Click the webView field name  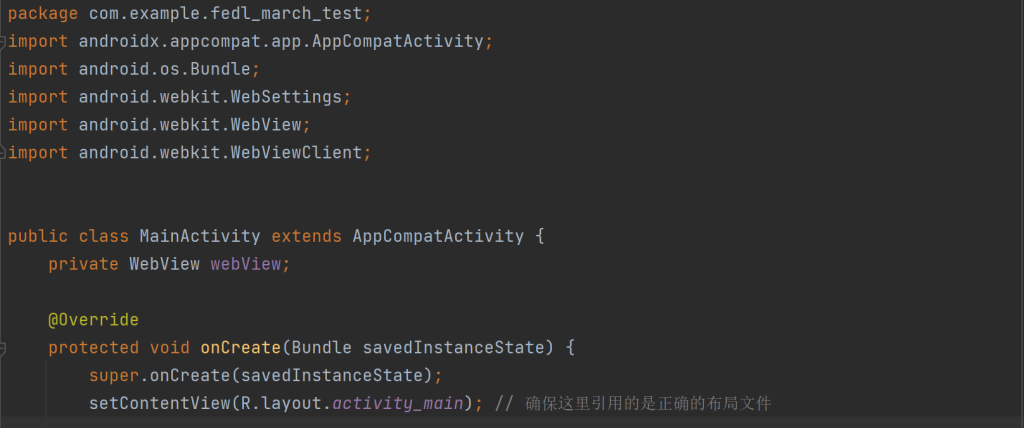(x=245, y=264)
